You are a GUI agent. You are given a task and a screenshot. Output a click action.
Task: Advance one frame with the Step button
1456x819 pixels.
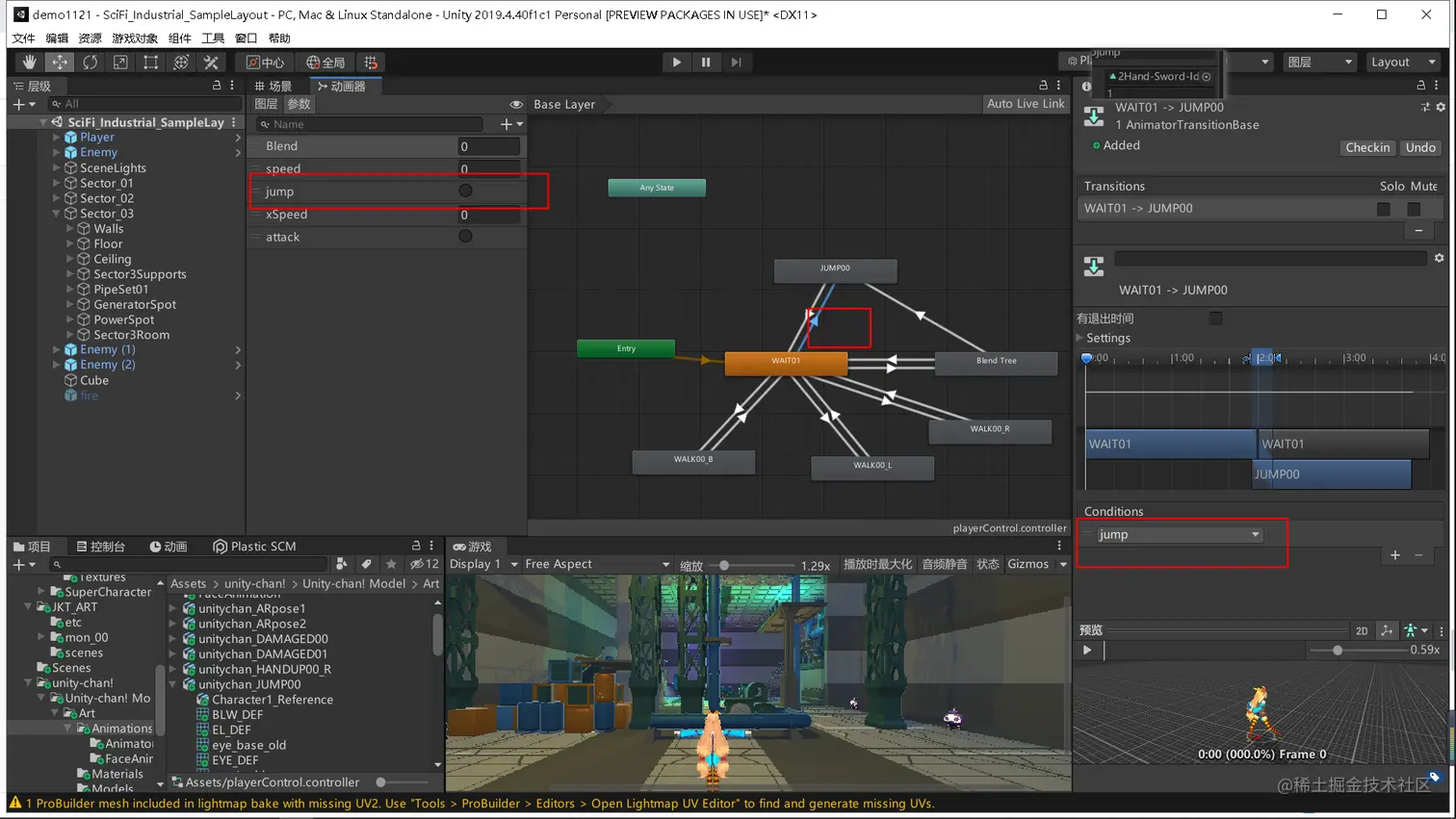736,62
